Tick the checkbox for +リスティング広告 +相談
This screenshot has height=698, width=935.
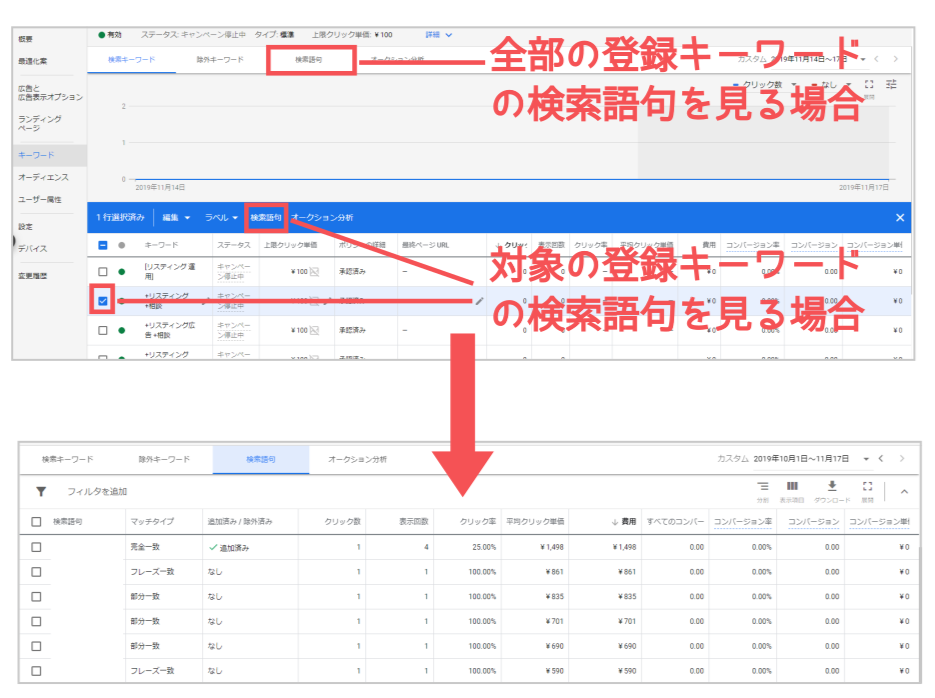point(103,330)
